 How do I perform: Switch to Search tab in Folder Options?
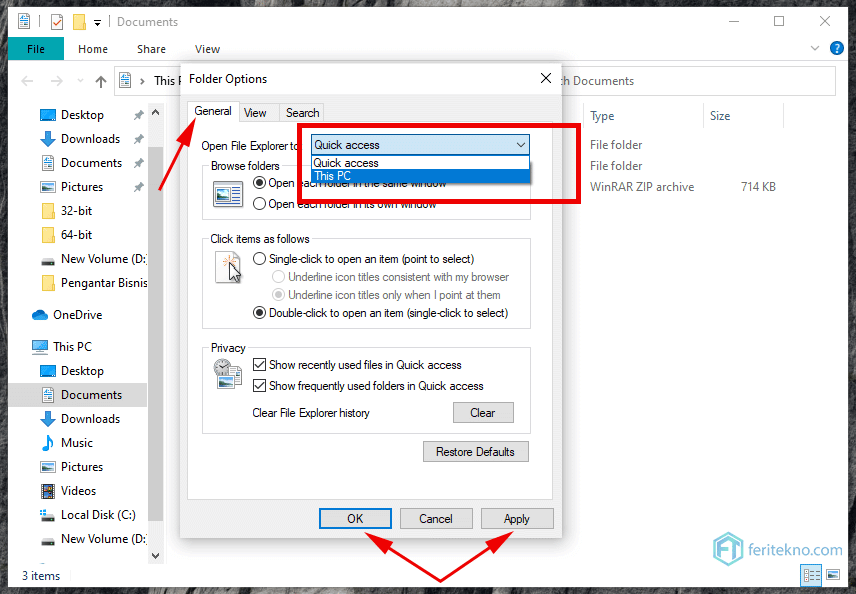pos(302,113)
